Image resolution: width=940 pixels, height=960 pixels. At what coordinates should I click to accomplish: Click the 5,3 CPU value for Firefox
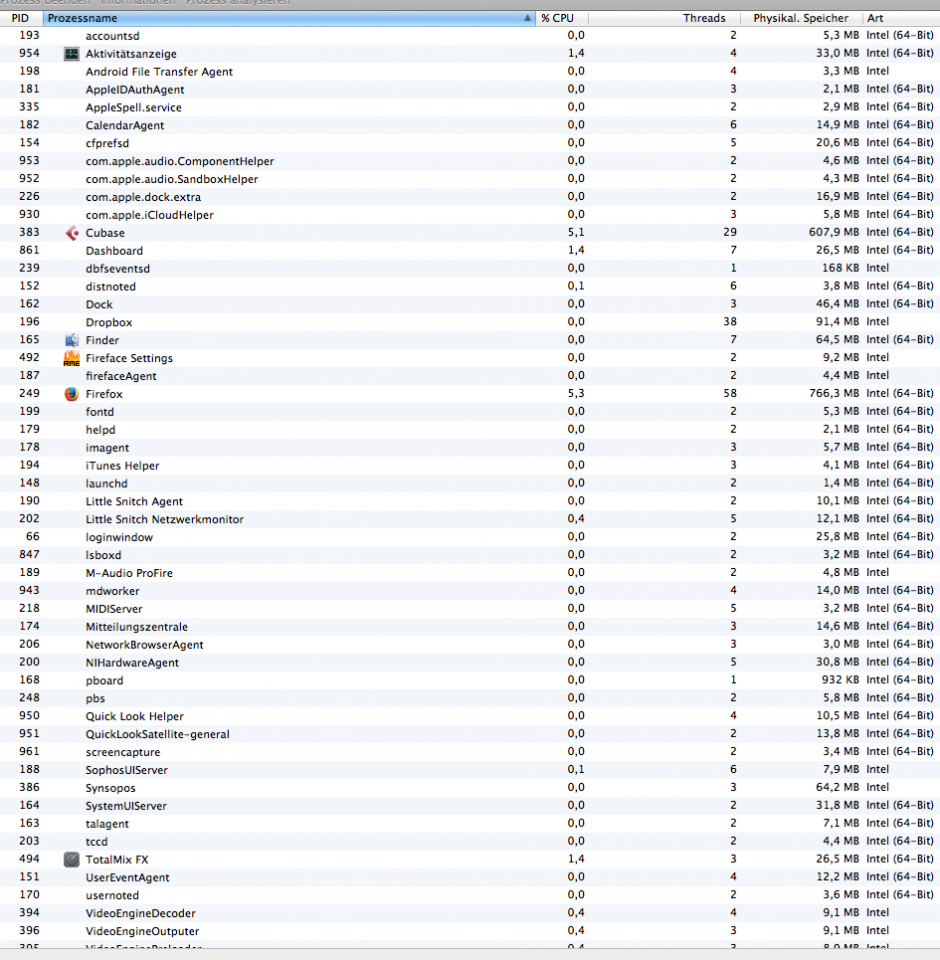576,394
